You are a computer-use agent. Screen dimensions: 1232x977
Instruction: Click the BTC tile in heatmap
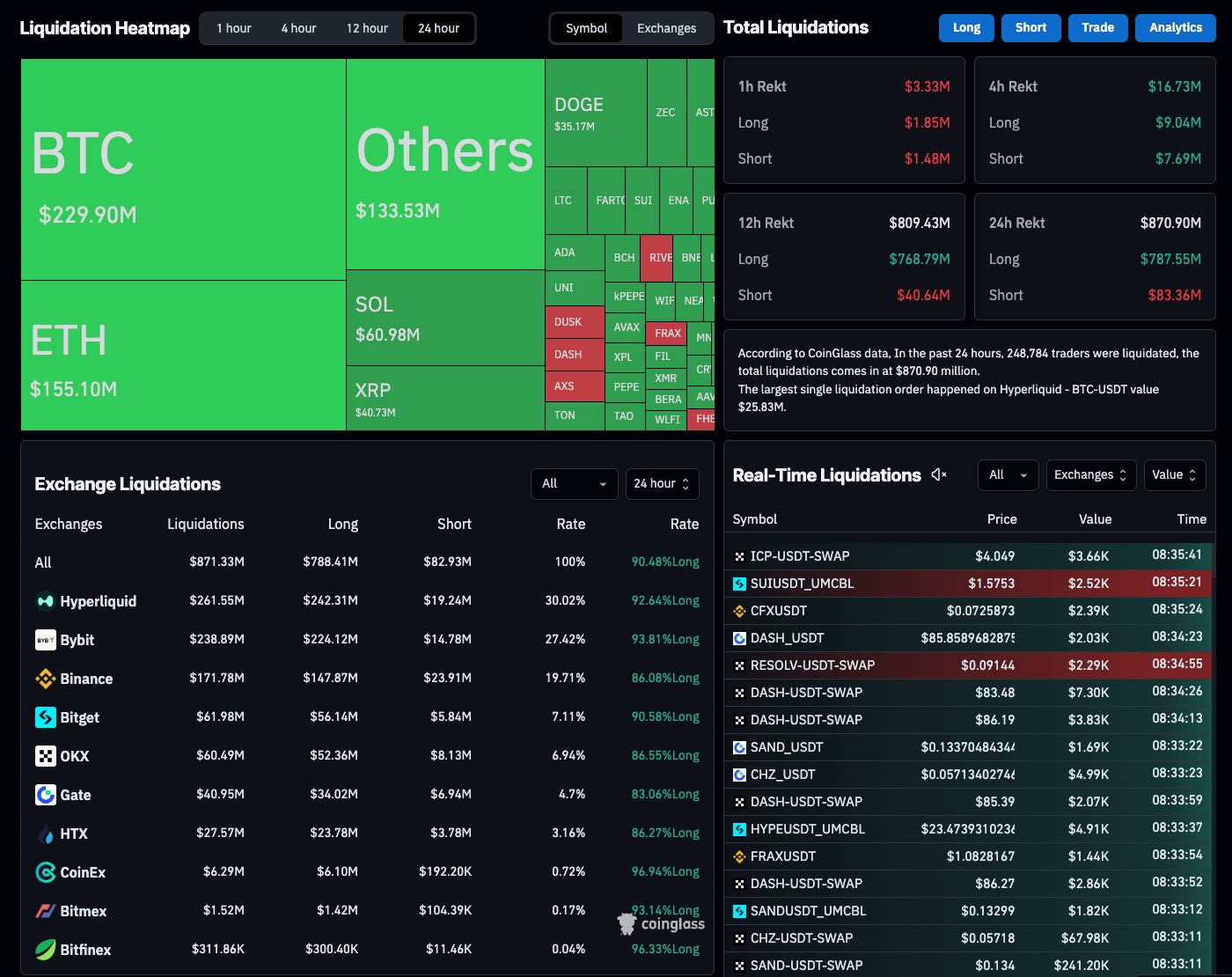pos(183,169)
